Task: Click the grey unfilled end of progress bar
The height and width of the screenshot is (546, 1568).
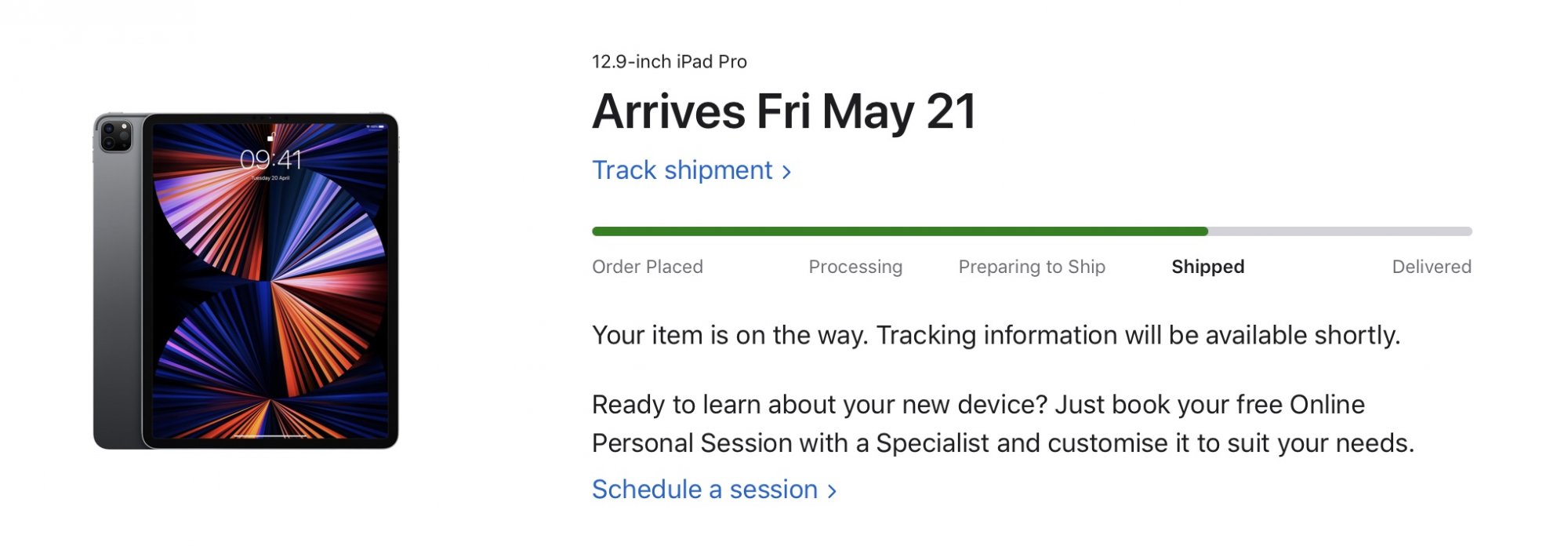Action: tap(1339, 231)
